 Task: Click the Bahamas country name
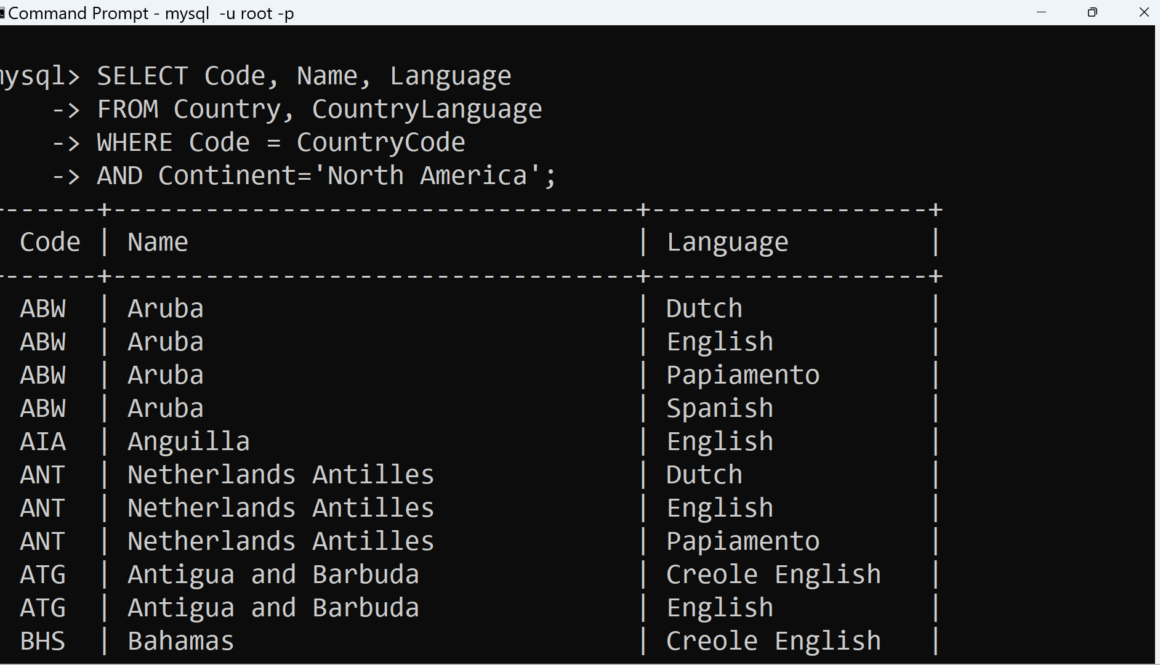180,641
